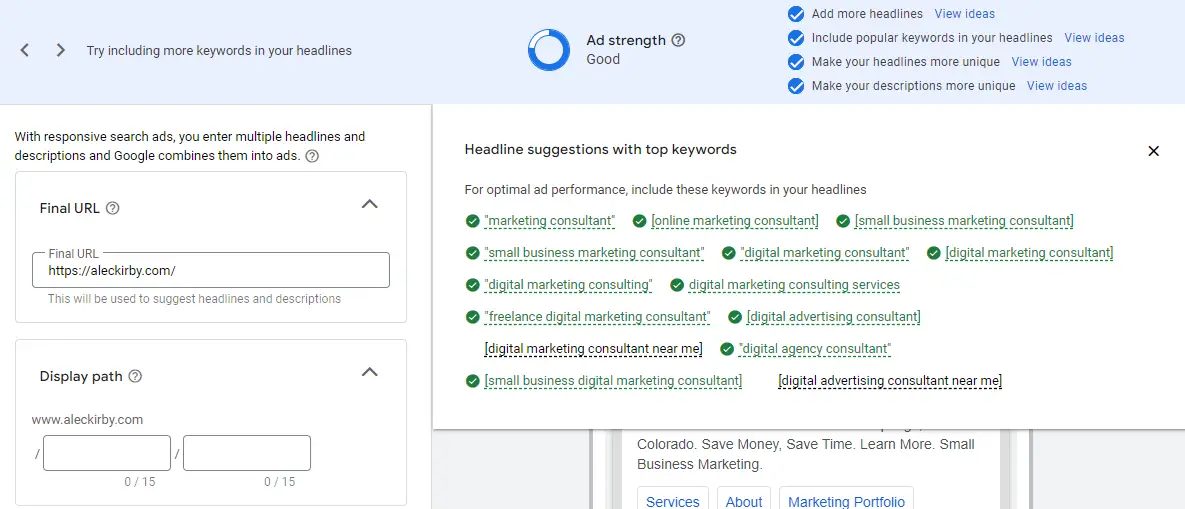The height and width of the screenshot is (509, 1185).
Task: Click Include popular keywords checkmark
Action: (x=796, y=38)
